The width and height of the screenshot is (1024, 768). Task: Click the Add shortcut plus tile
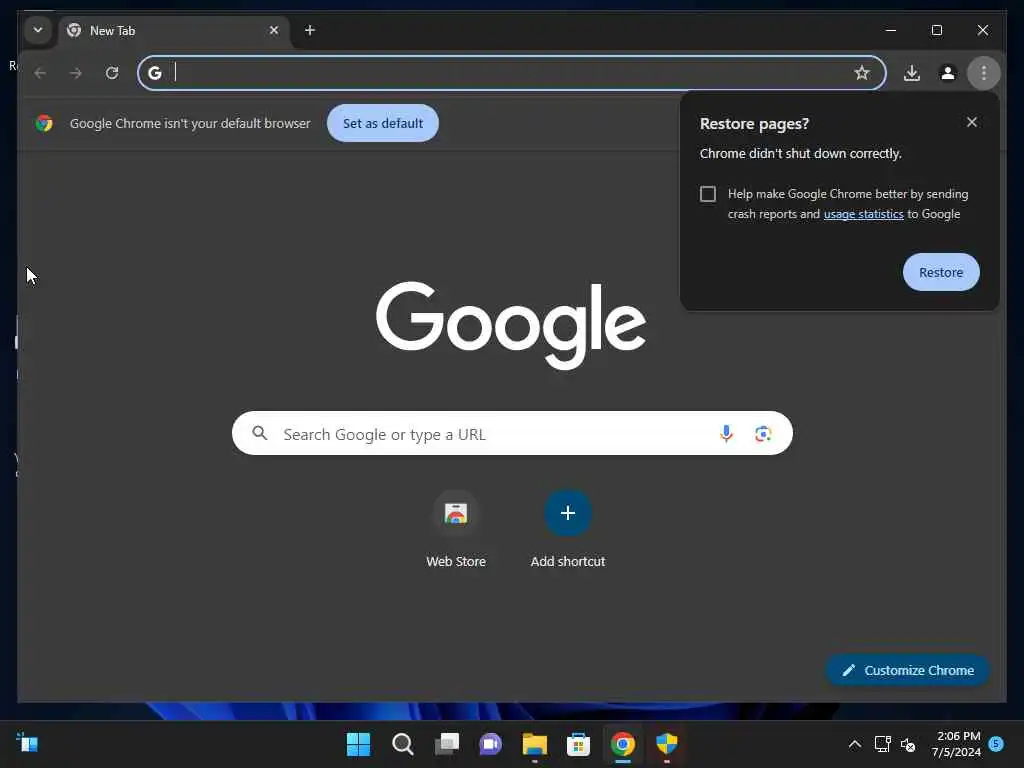(568, 513)
